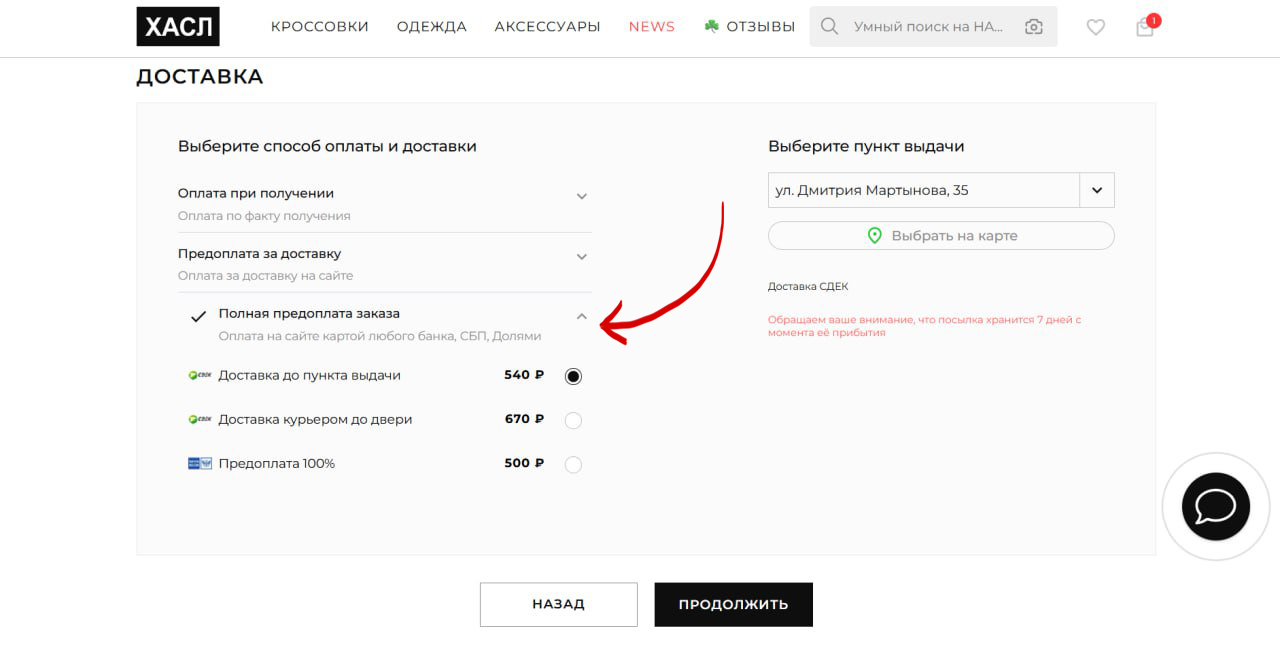Expand Оплата при получении section

(x=582, y=197)
